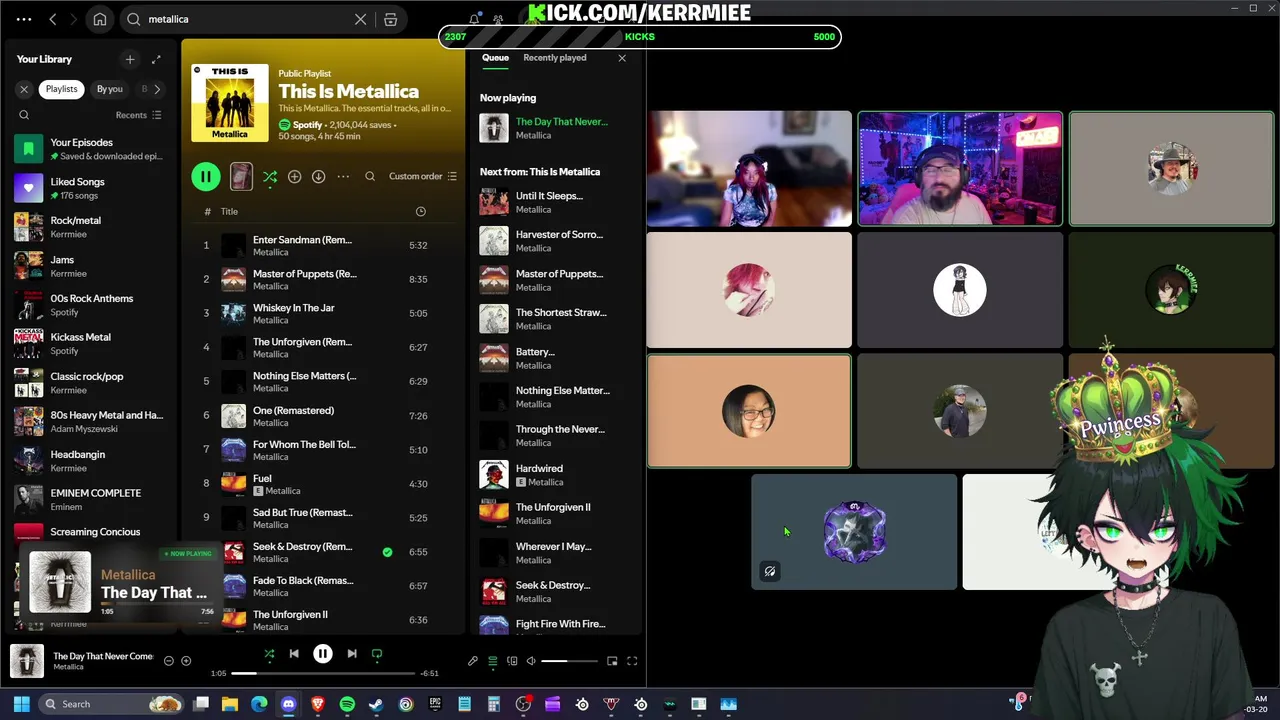Open Liked Songs playlist
The width and height of the screenshot is (1280, 720).
pos(92,188)
